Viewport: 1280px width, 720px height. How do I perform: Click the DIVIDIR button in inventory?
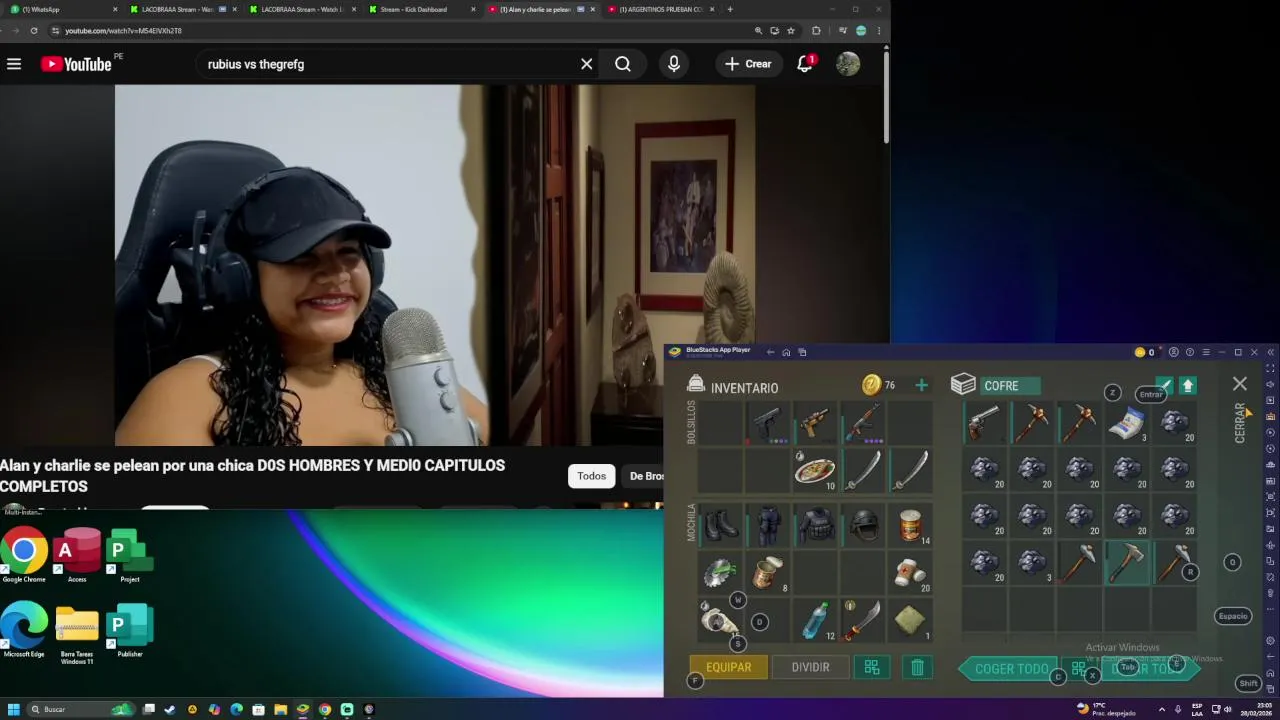coord(810,667)
